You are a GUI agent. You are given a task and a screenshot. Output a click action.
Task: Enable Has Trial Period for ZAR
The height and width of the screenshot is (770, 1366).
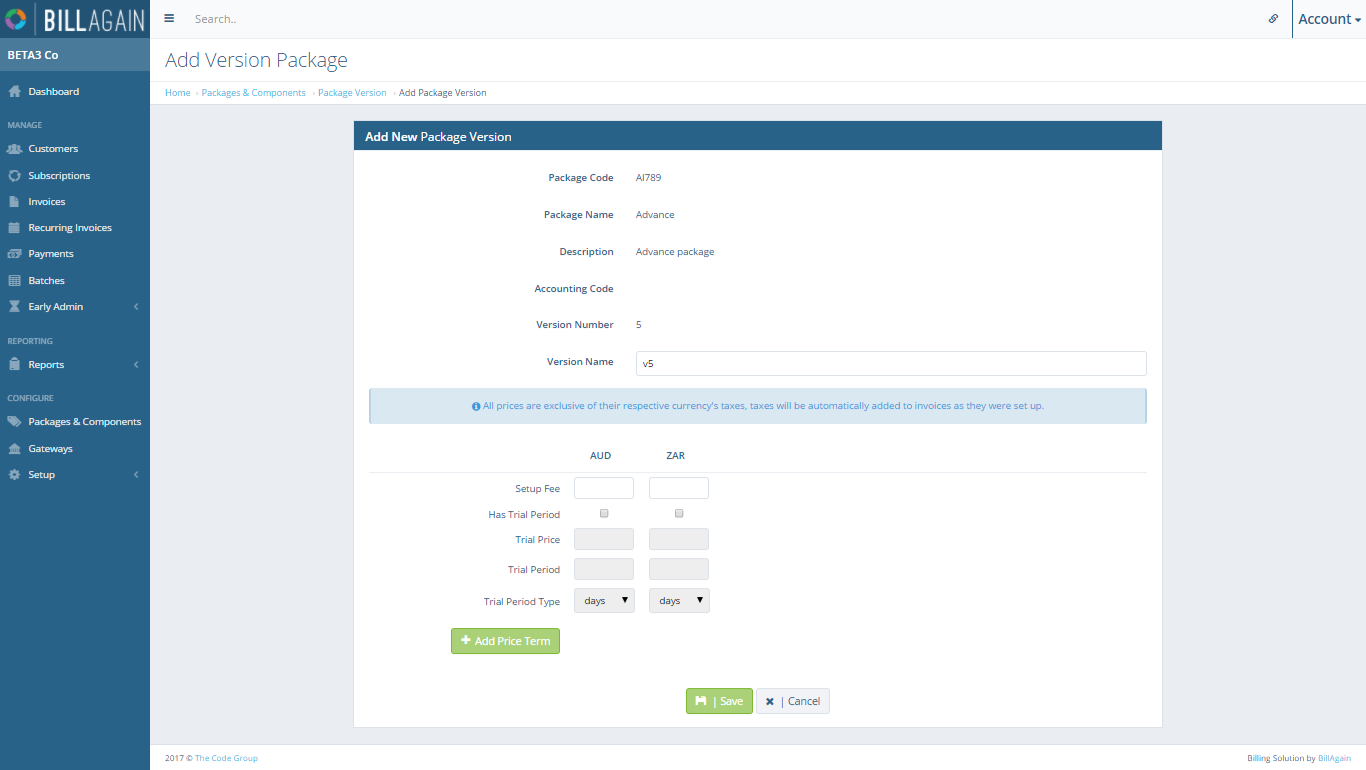(679, 513)
